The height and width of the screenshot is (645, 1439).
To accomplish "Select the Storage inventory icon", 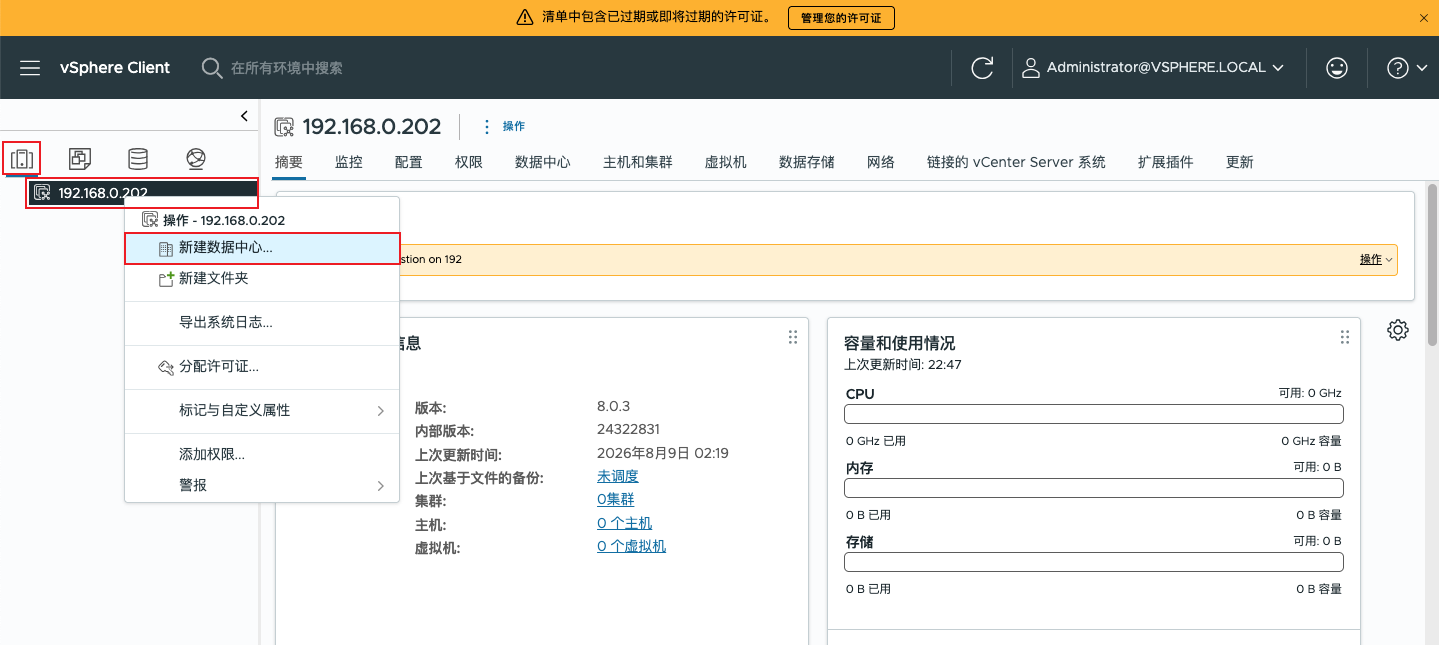I will (x=138, y=158).
